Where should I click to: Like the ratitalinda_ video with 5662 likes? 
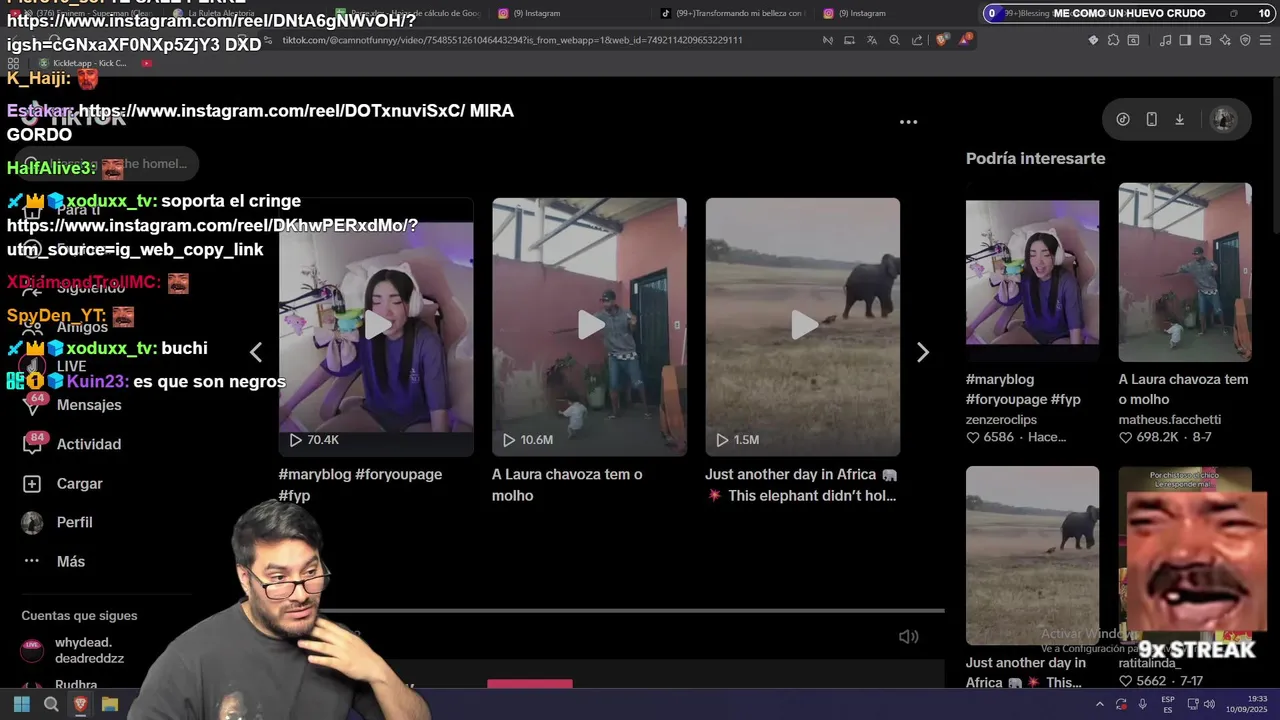(1126, 681)
